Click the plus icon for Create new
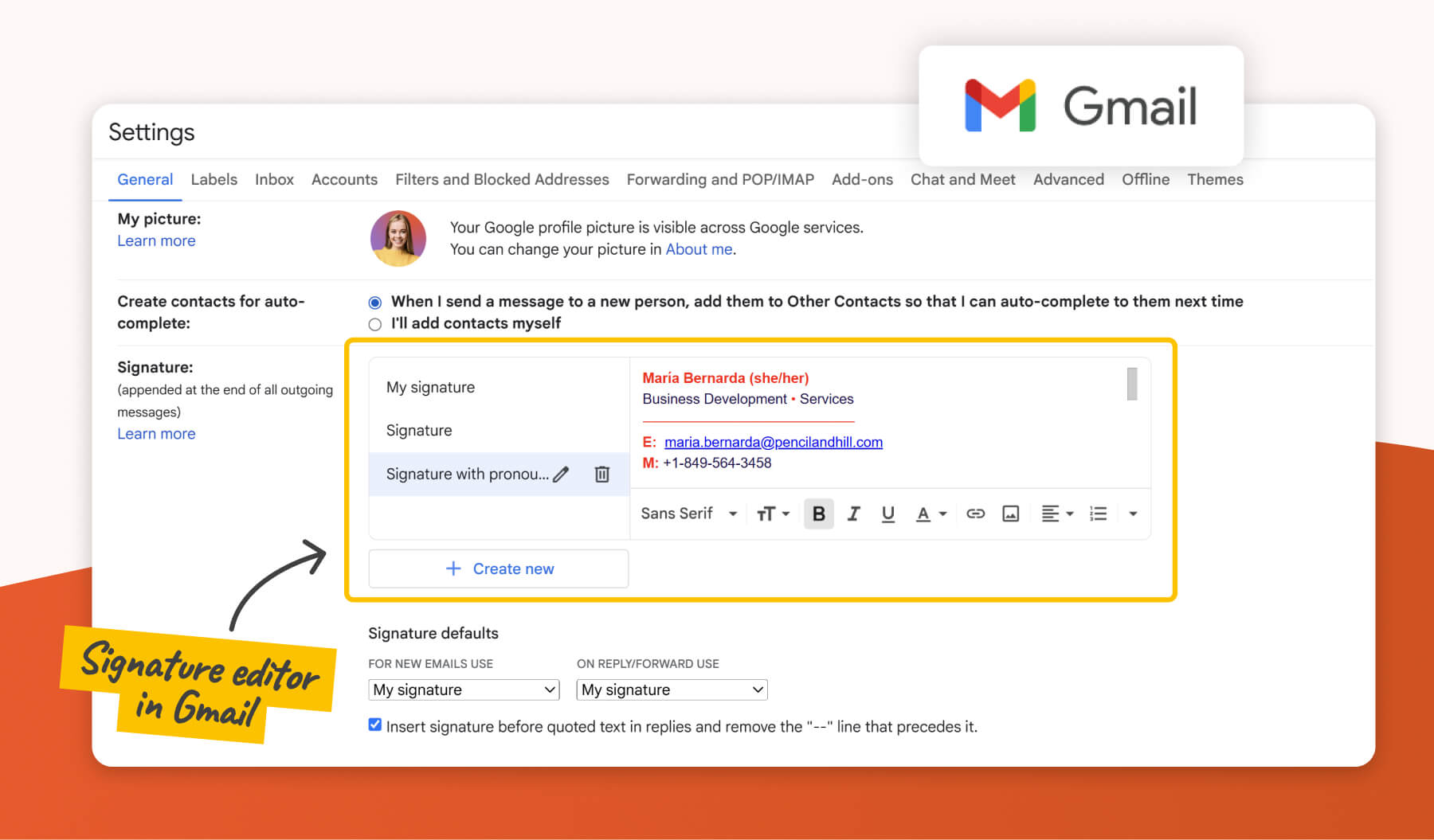 tap(453, 568)
